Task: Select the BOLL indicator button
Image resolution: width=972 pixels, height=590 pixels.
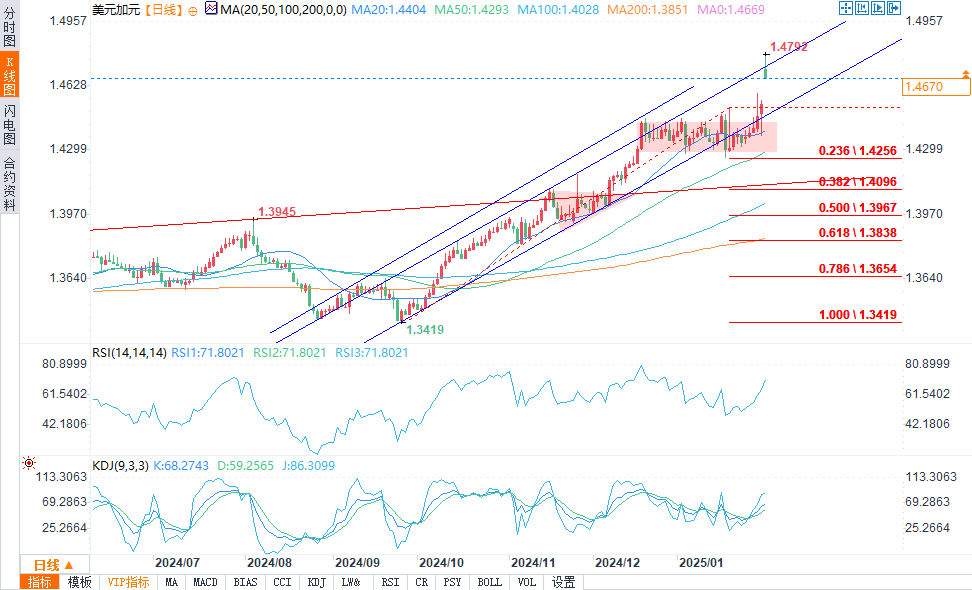Action: (x=490, y=582)
